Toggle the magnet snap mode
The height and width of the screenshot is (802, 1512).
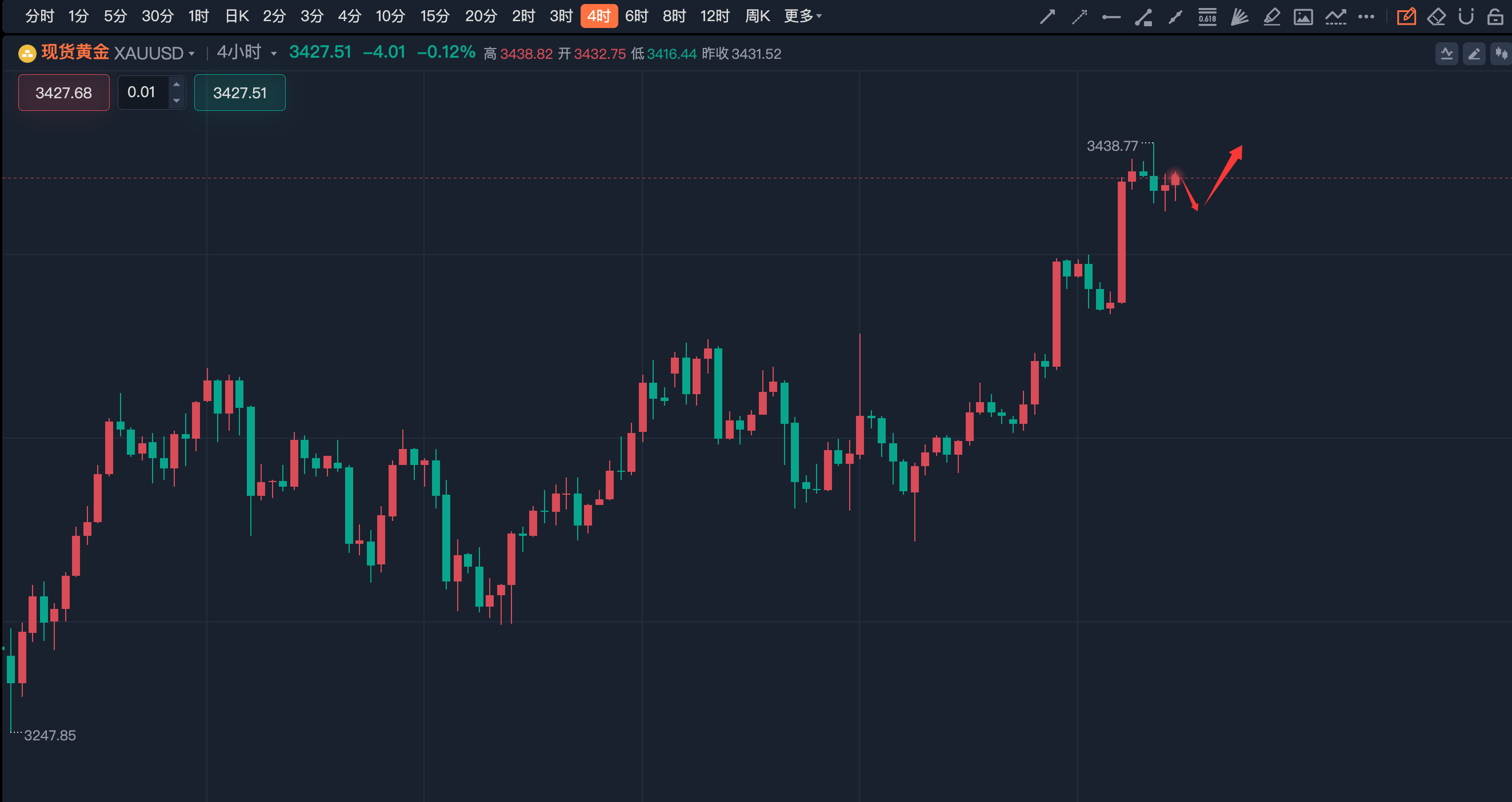click(x=1466, y=17)
